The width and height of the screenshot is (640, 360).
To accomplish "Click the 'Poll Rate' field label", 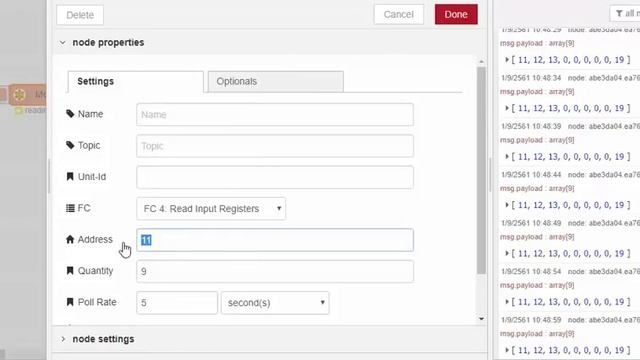I will pyautogui.click(x=97, y=302).
